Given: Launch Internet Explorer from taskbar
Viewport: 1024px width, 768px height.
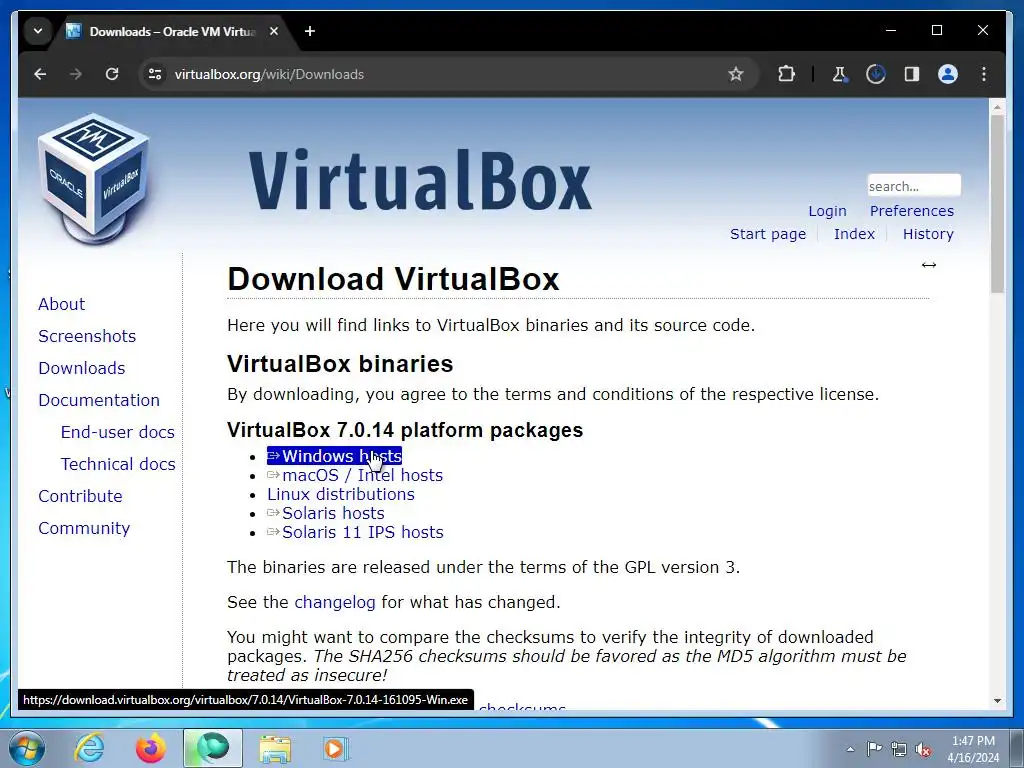Looking at the screenshot, I should pyautogui.click(x=89, y=748).
